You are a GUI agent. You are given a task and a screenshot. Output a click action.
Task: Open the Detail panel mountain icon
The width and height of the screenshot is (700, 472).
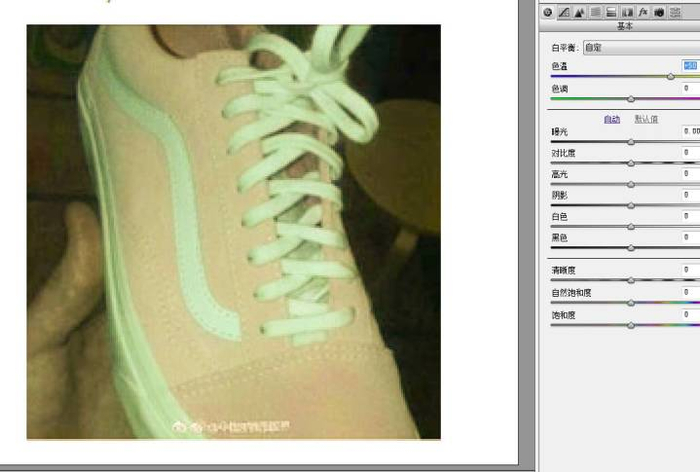point(579,13)
